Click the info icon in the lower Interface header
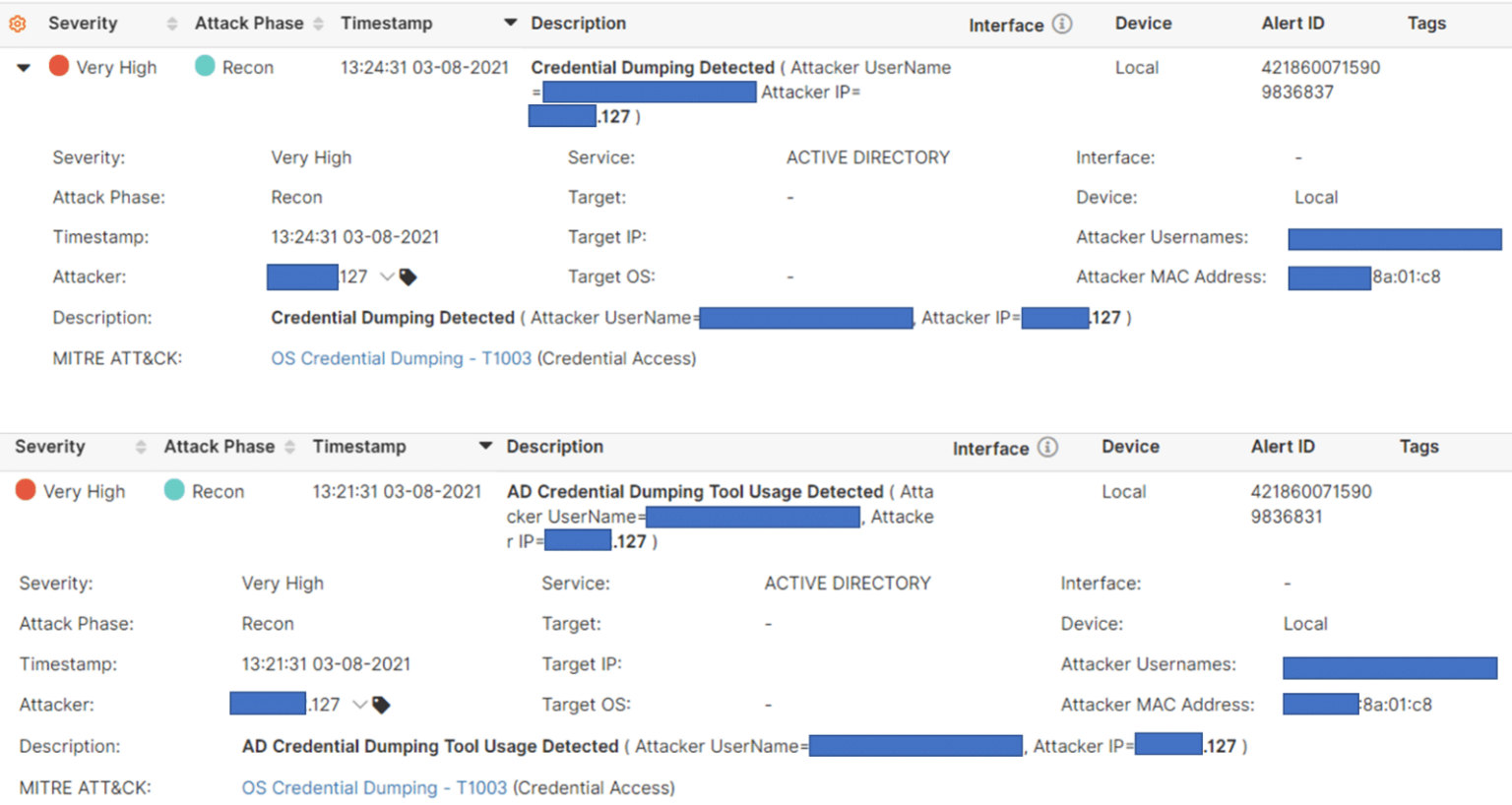Screen dimensions: 1512x805 1049,447
